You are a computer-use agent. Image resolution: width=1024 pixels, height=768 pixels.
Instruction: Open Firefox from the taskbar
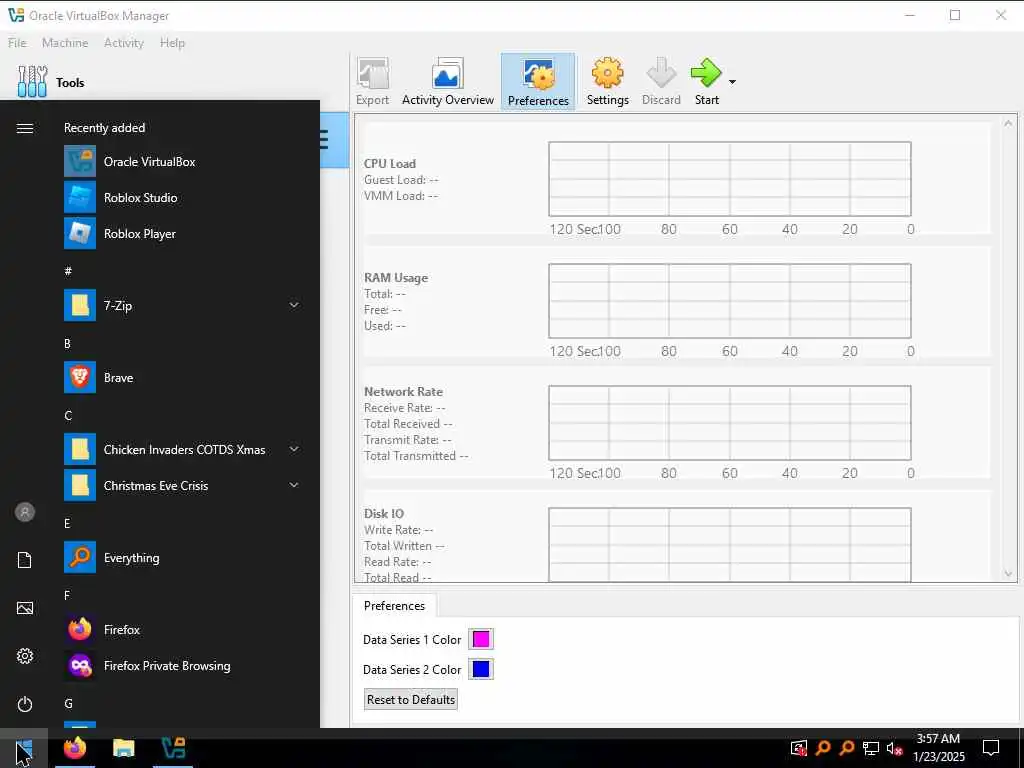[x=75, y=748]
